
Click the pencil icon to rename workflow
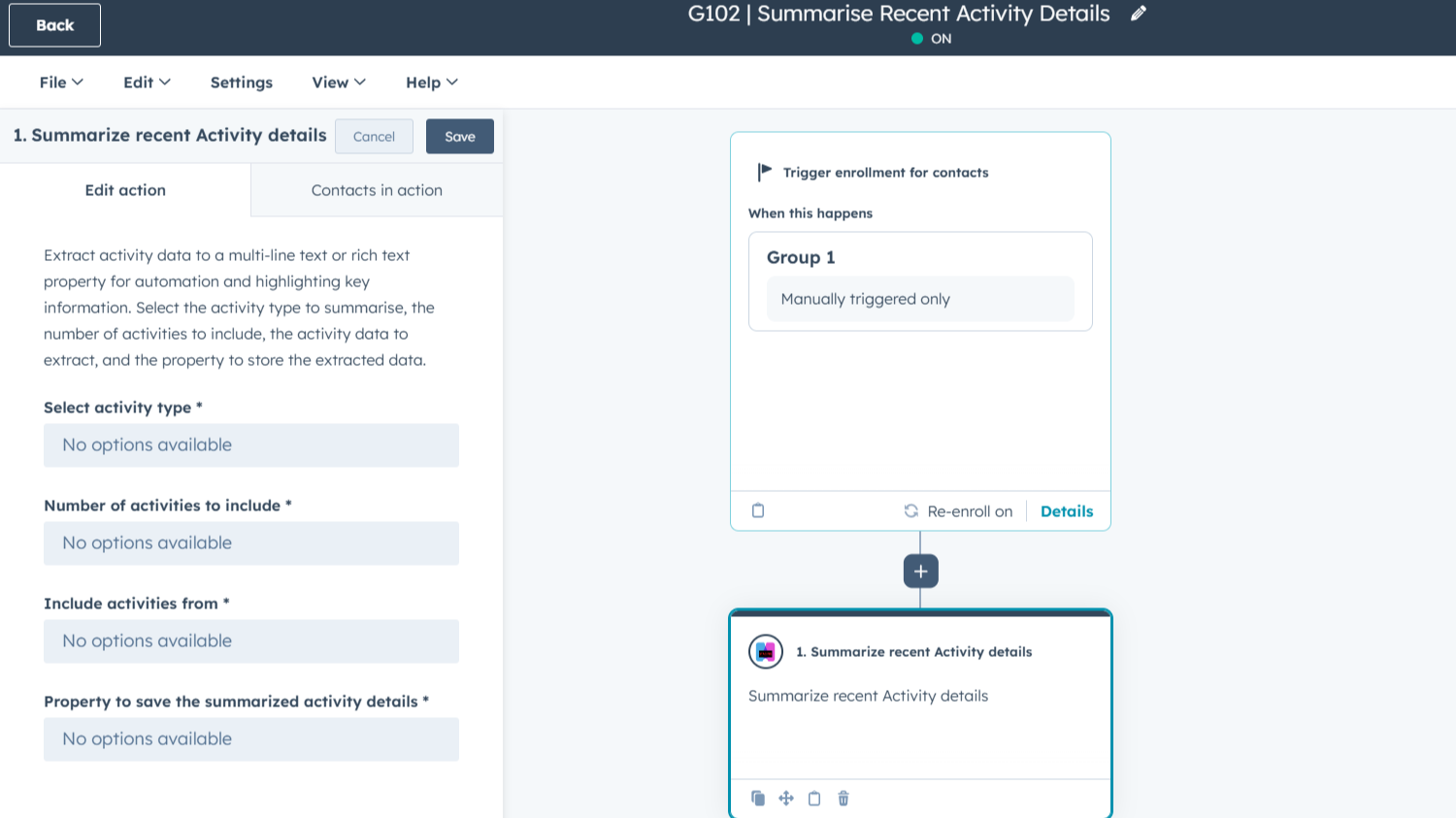[1139, 14]
